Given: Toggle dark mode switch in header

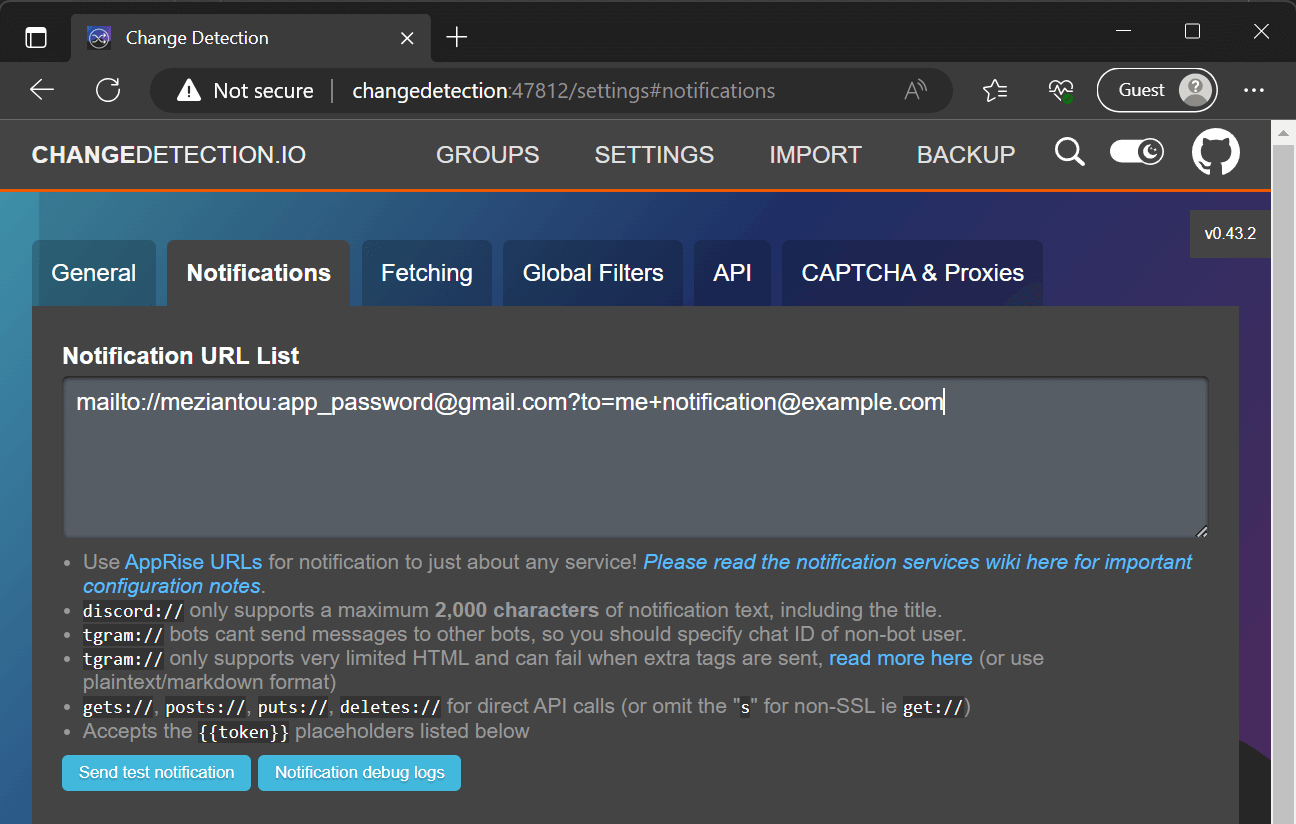Looking at the screenshot, I should click(x=1137, y=152).
